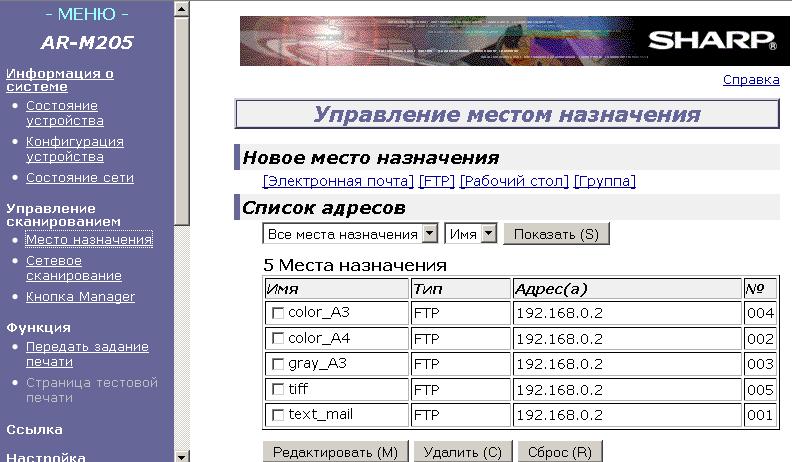792x462 pixels.
Task: Click the sidebar scrollbar thumb
Action: [182, 121]
